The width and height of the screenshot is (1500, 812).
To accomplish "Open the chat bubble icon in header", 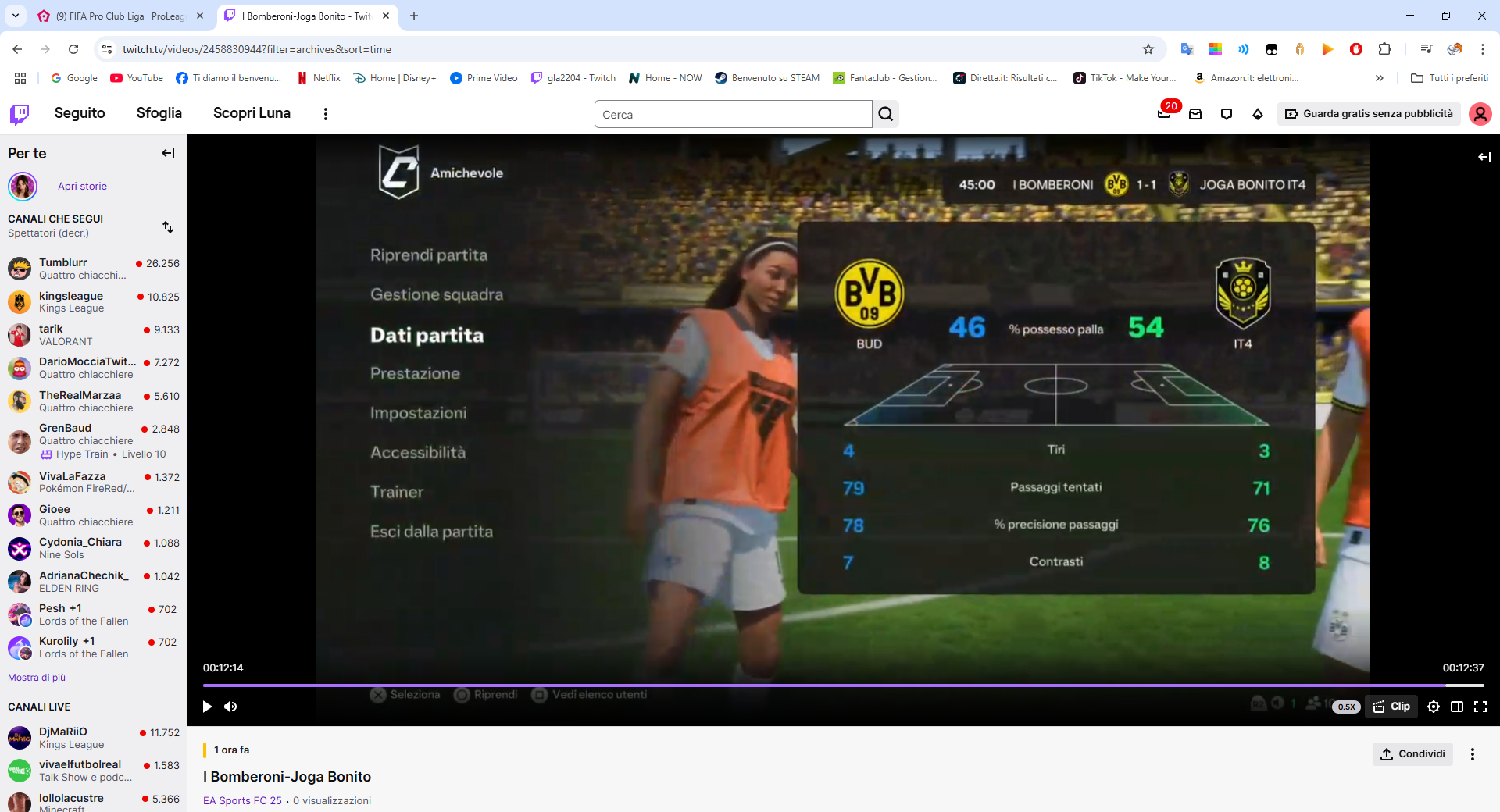I will tap(1227, 114).
